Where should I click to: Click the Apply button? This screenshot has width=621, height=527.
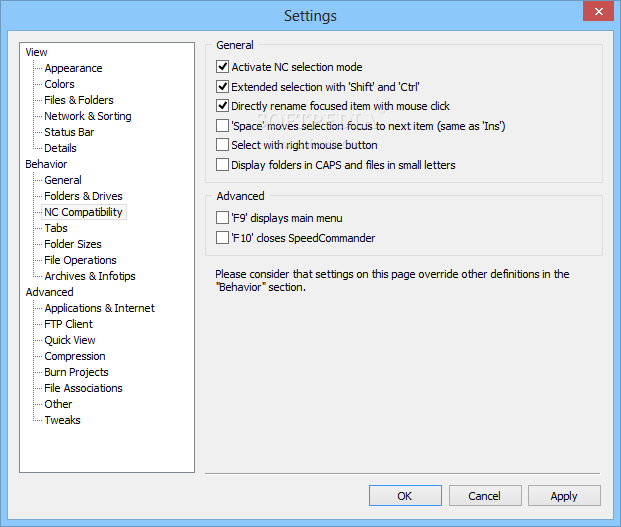tap(564, 496)
